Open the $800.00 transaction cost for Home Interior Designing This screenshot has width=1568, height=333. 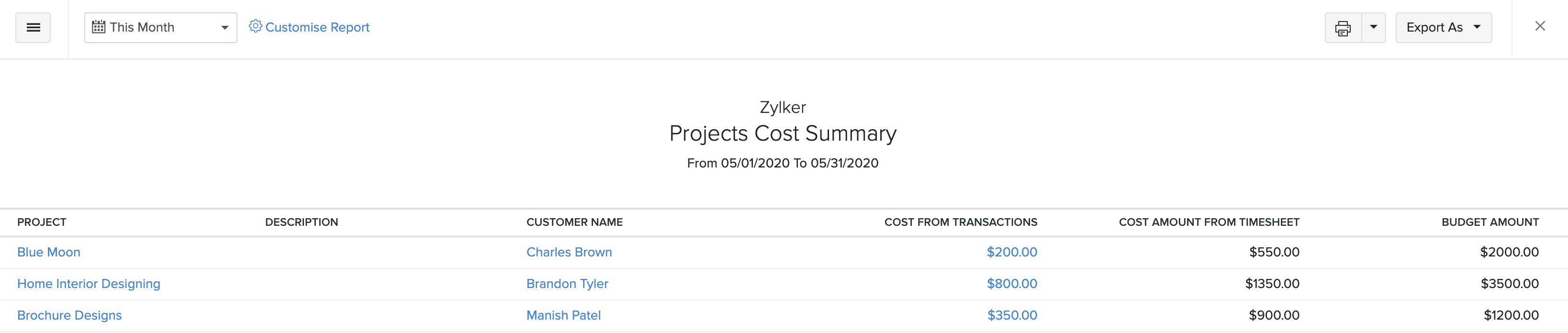(1013, 283)
